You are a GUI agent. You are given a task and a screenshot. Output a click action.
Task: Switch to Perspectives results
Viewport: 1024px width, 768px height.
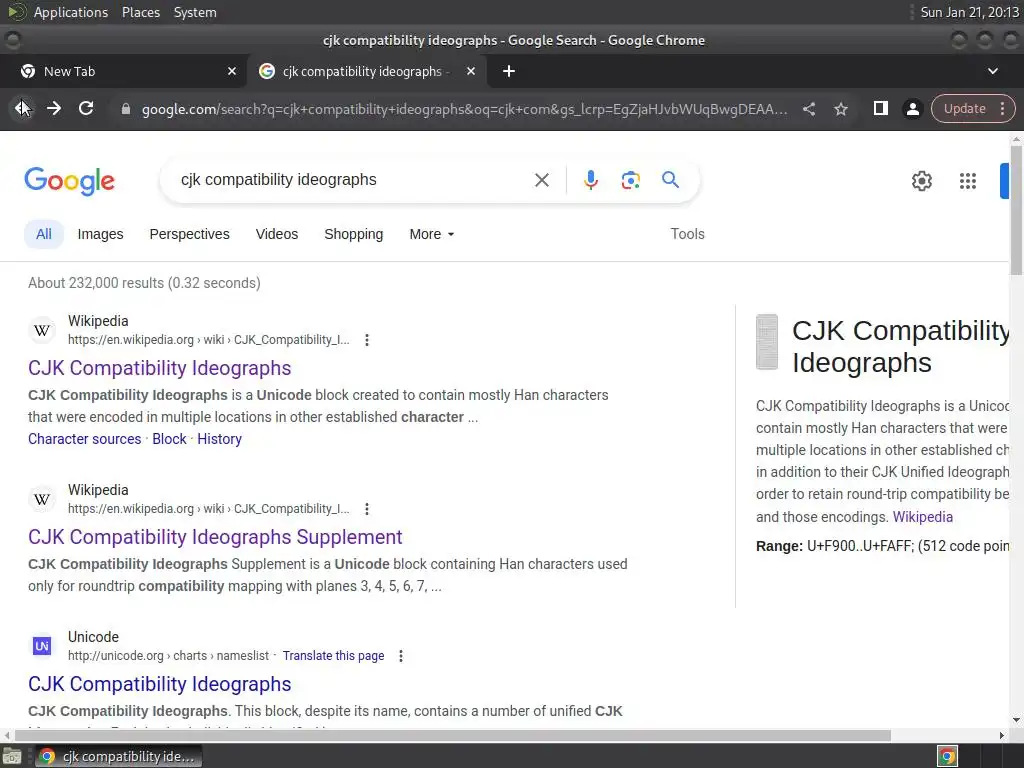(x=189, y=234)
